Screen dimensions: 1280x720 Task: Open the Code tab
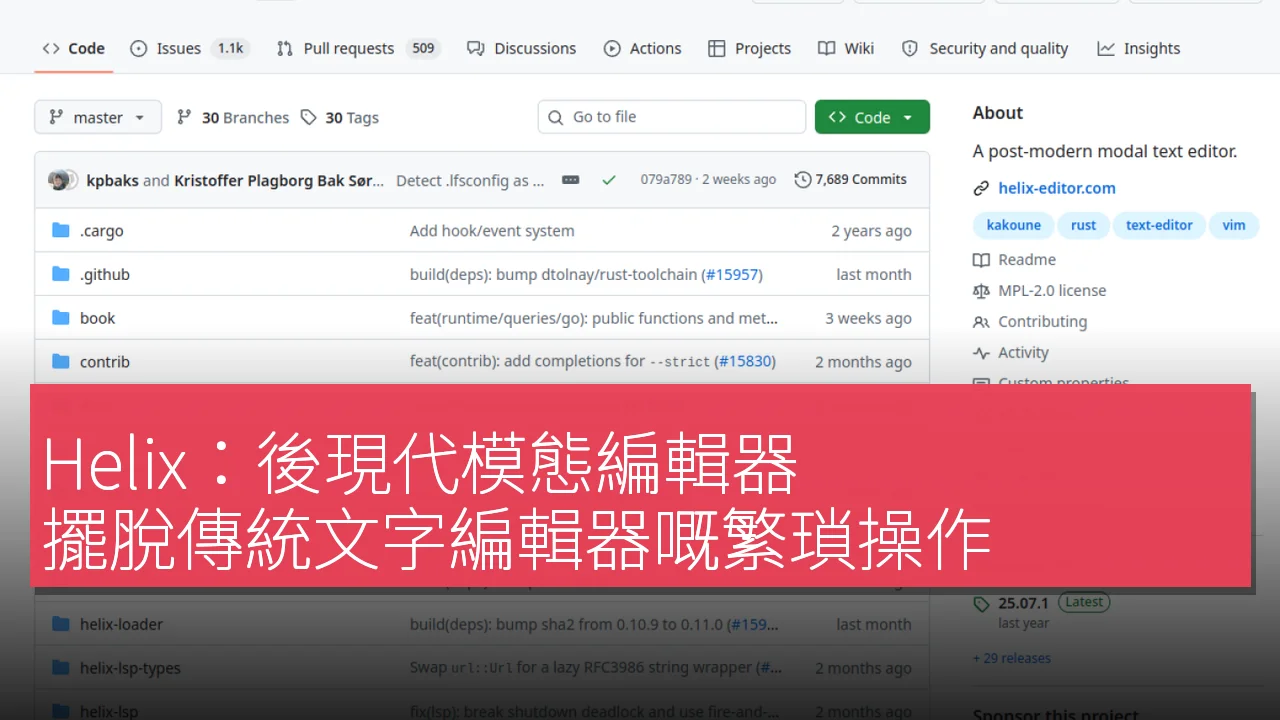[73, 48]
